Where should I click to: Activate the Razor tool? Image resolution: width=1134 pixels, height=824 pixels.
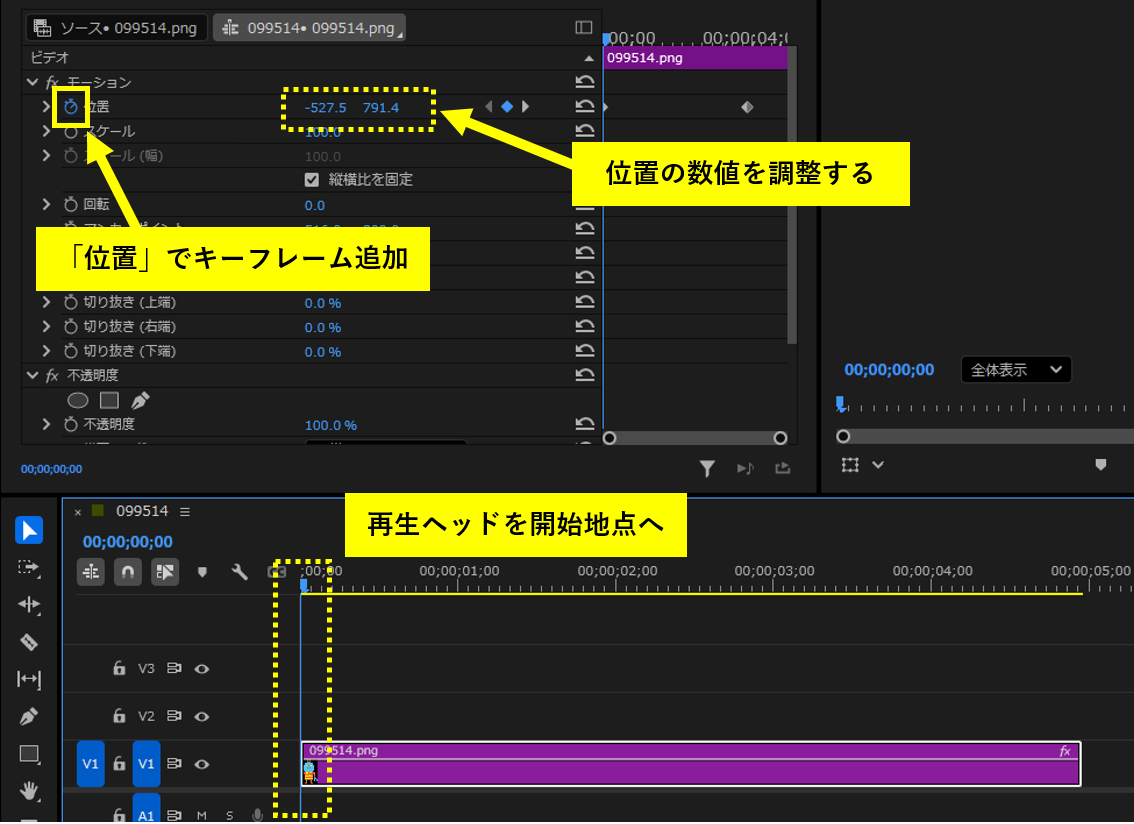29,641
